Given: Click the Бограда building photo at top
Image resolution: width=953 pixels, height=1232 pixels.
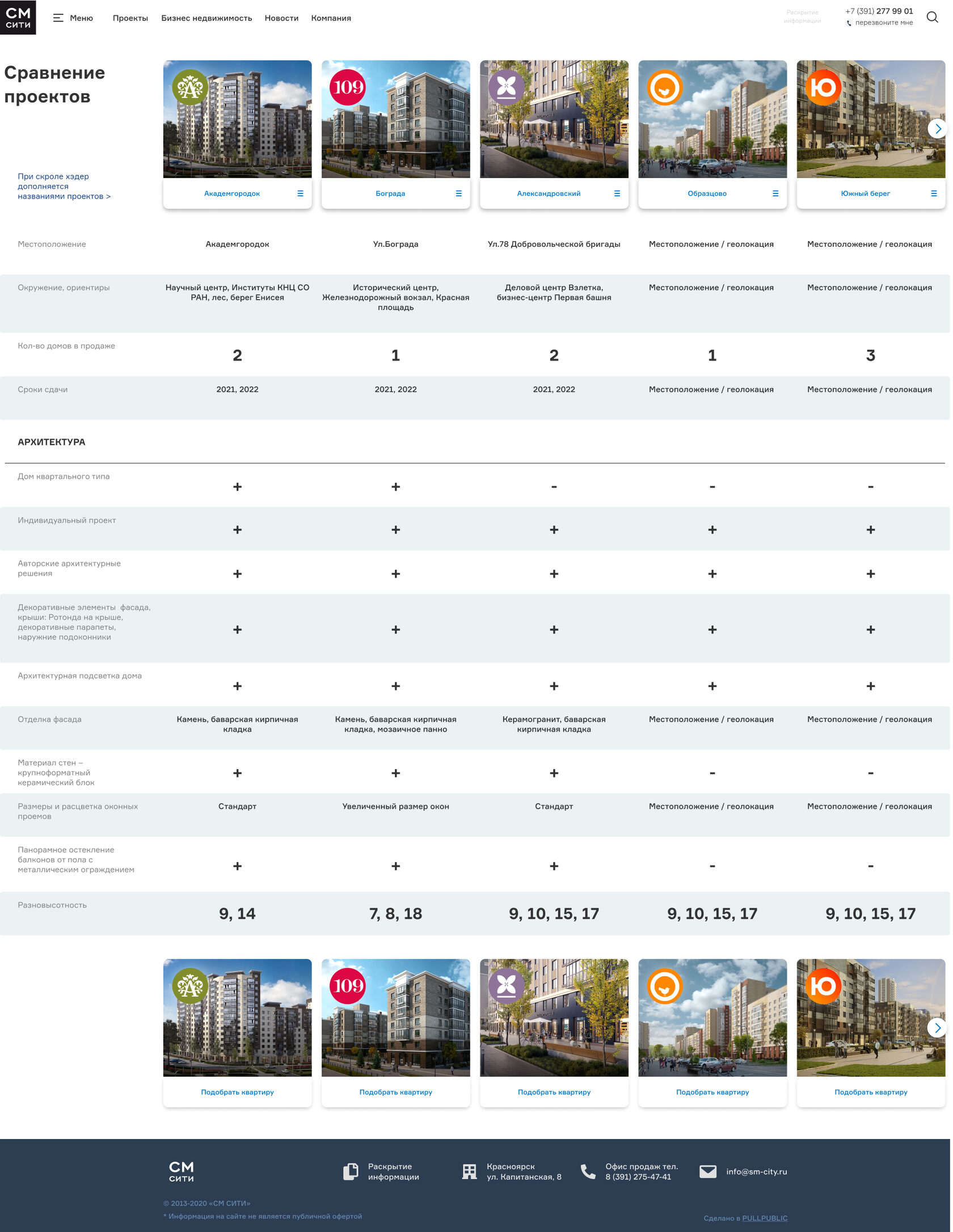Looking at the screenshot, I should click(395, 119).
